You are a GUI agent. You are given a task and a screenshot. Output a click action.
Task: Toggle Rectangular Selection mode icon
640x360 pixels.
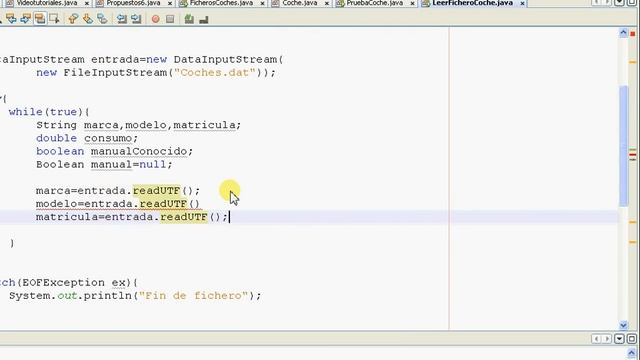(54, 19)
